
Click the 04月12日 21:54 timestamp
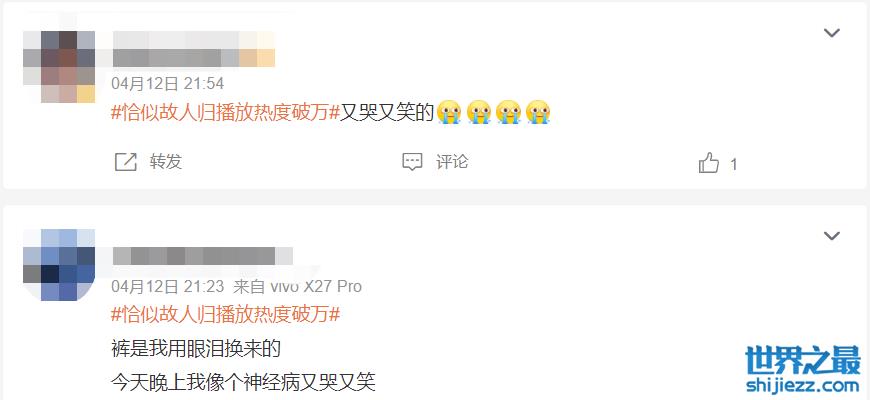[168, 84]
